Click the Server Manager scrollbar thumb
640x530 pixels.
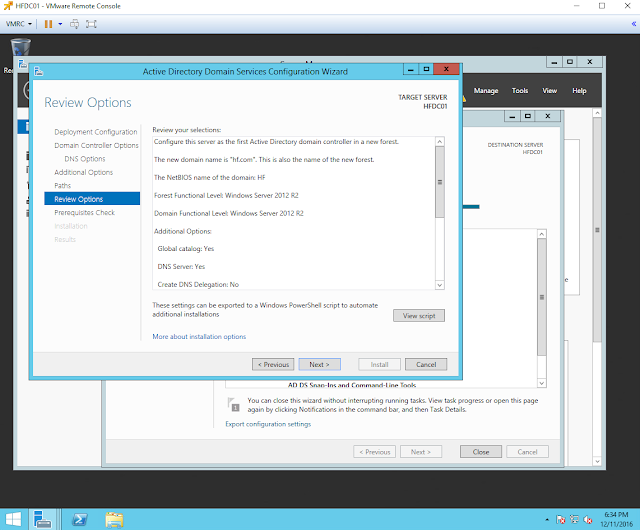pos(597,230)
